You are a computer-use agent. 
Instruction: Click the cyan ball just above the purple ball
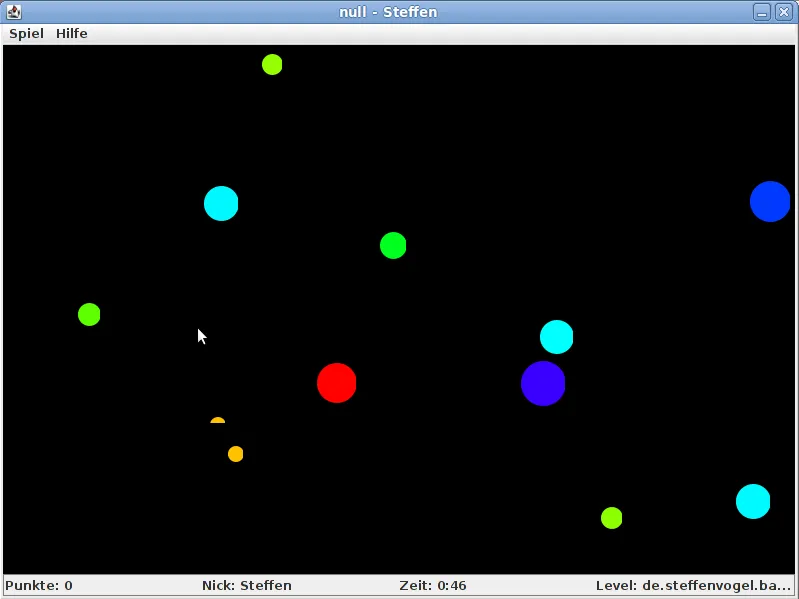[x=556, y=337]
